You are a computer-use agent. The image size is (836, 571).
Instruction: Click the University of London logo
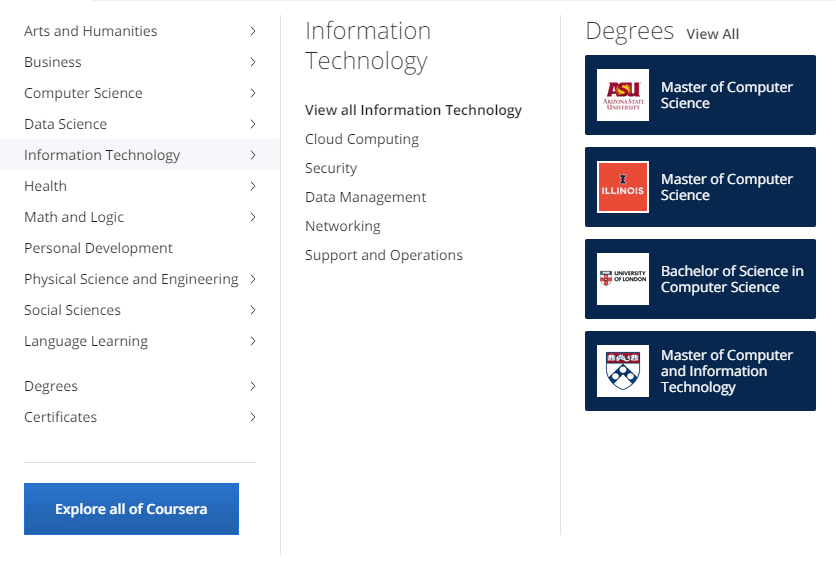point(623,279)
